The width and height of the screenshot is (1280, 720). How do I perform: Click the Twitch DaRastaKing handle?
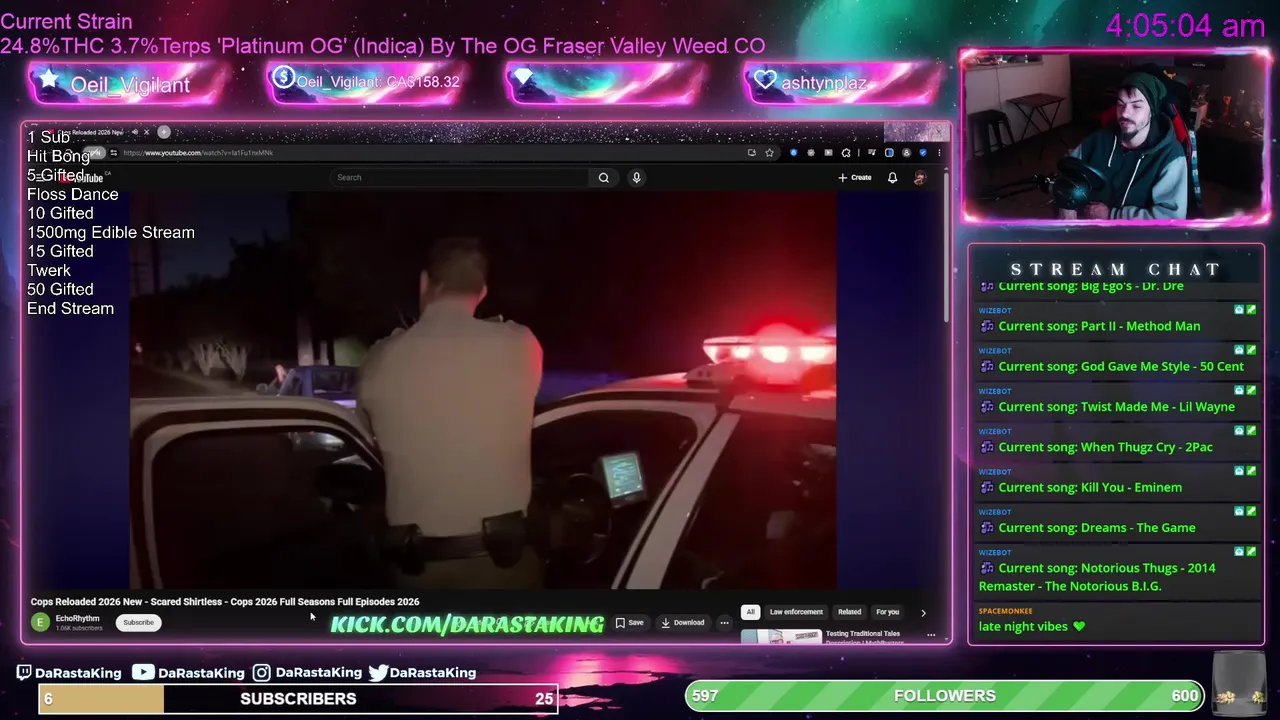(x=69, y=673)
